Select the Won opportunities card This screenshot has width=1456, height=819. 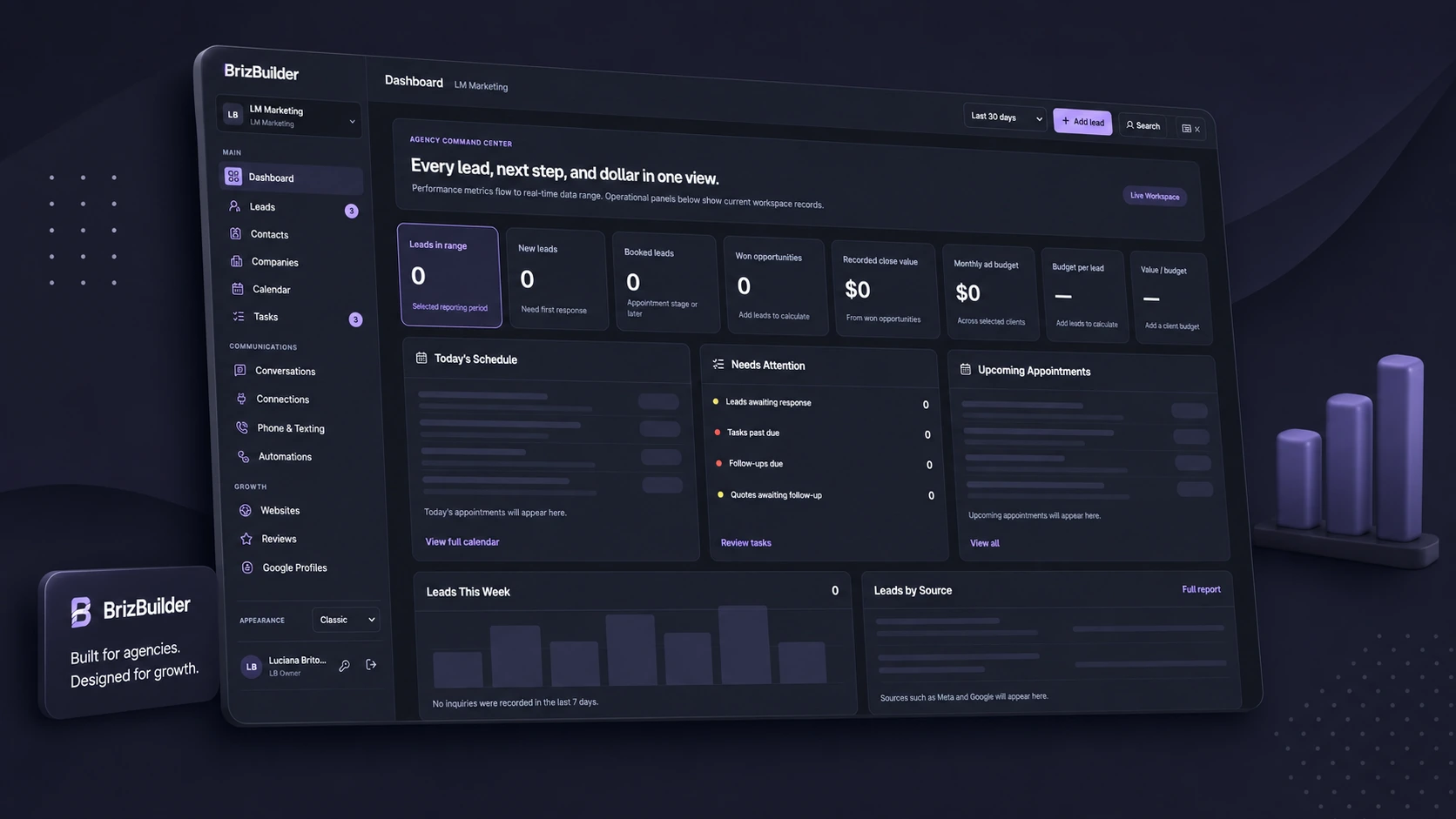[774, 286]
